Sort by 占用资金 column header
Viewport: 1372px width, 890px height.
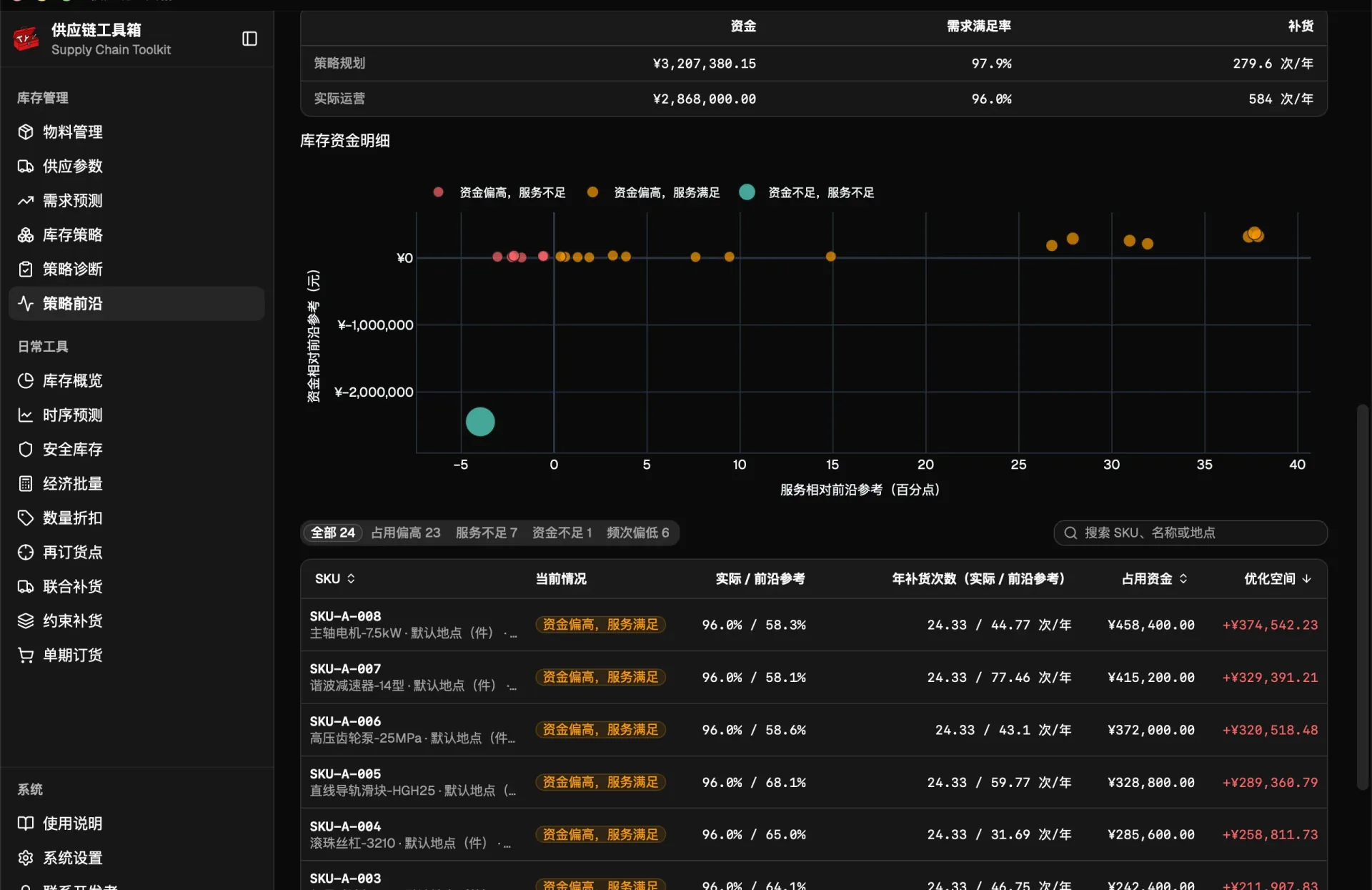click(x=1154, y=578)
